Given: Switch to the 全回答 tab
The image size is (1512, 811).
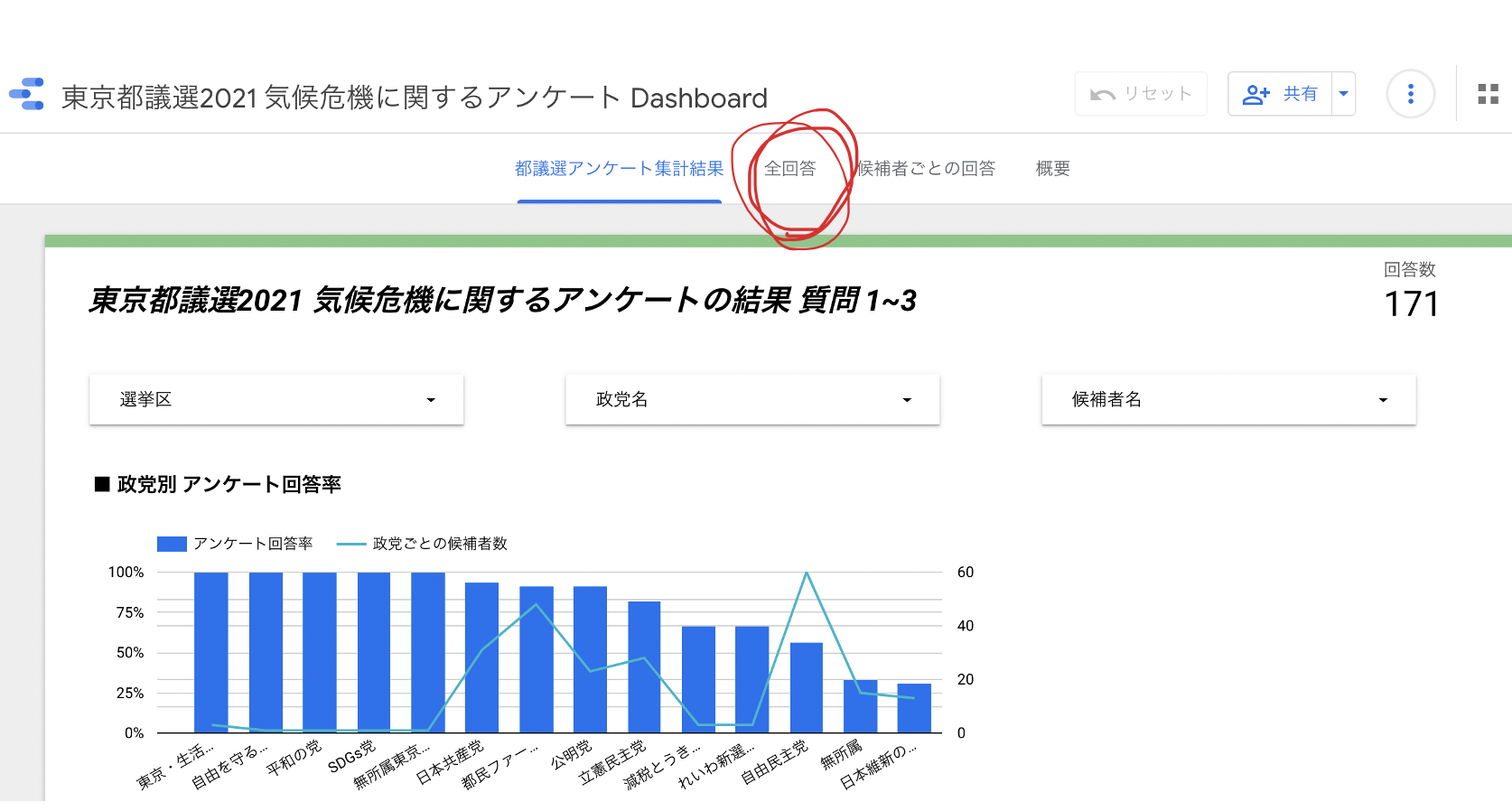Looking at the screenshot, I should pyautogui.click(x=790, y=169).
